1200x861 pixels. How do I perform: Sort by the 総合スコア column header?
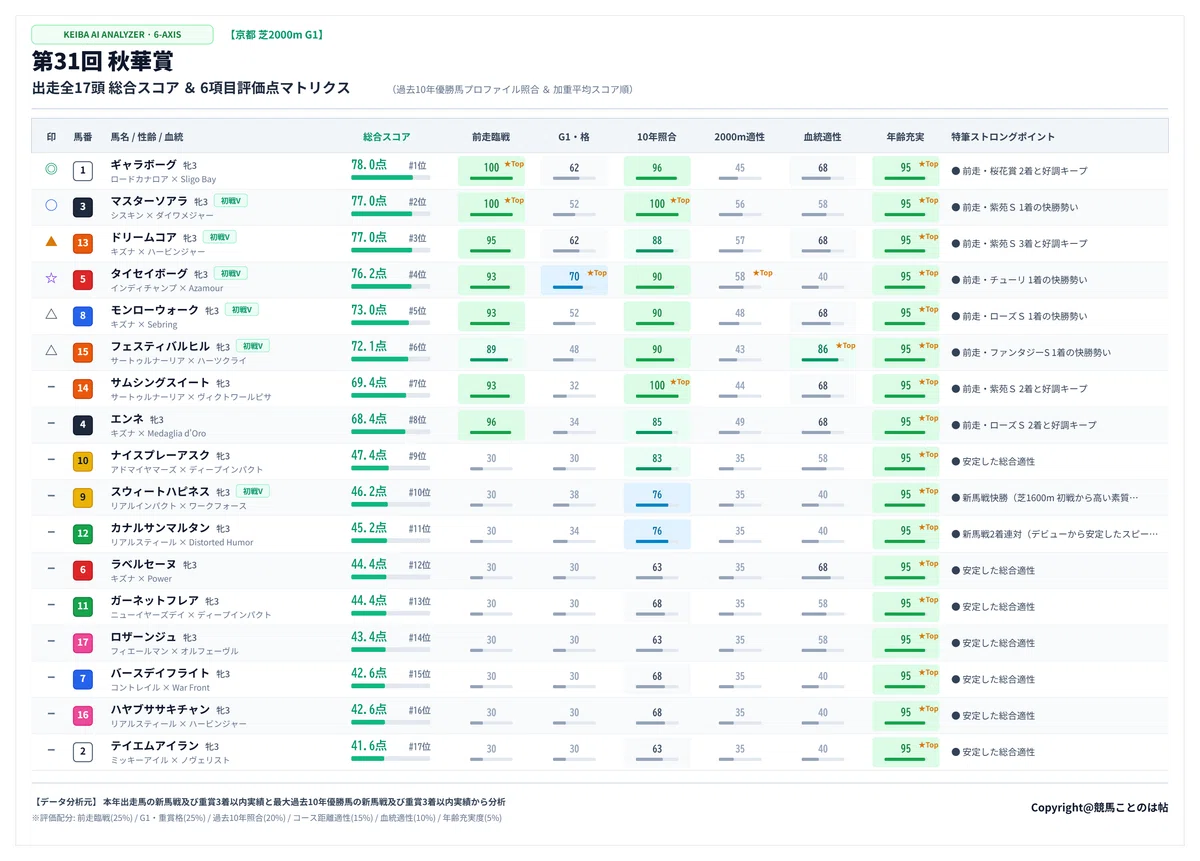click(x=386, y=137)
